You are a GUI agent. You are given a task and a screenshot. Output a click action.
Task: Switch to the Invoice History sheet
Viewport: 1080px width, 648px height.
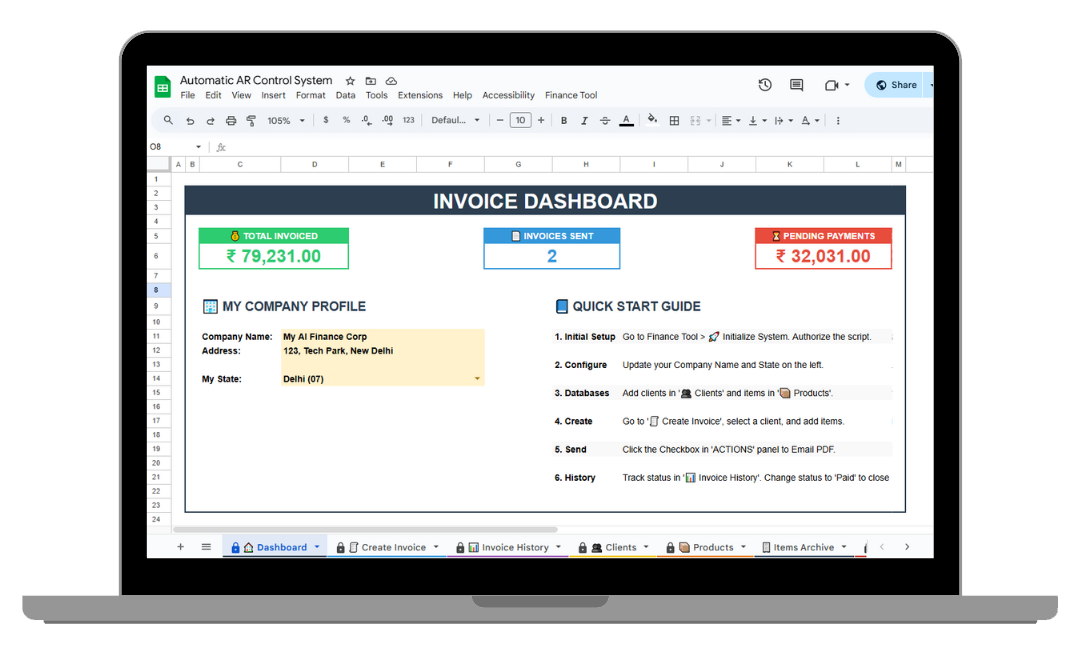point(515,547)
